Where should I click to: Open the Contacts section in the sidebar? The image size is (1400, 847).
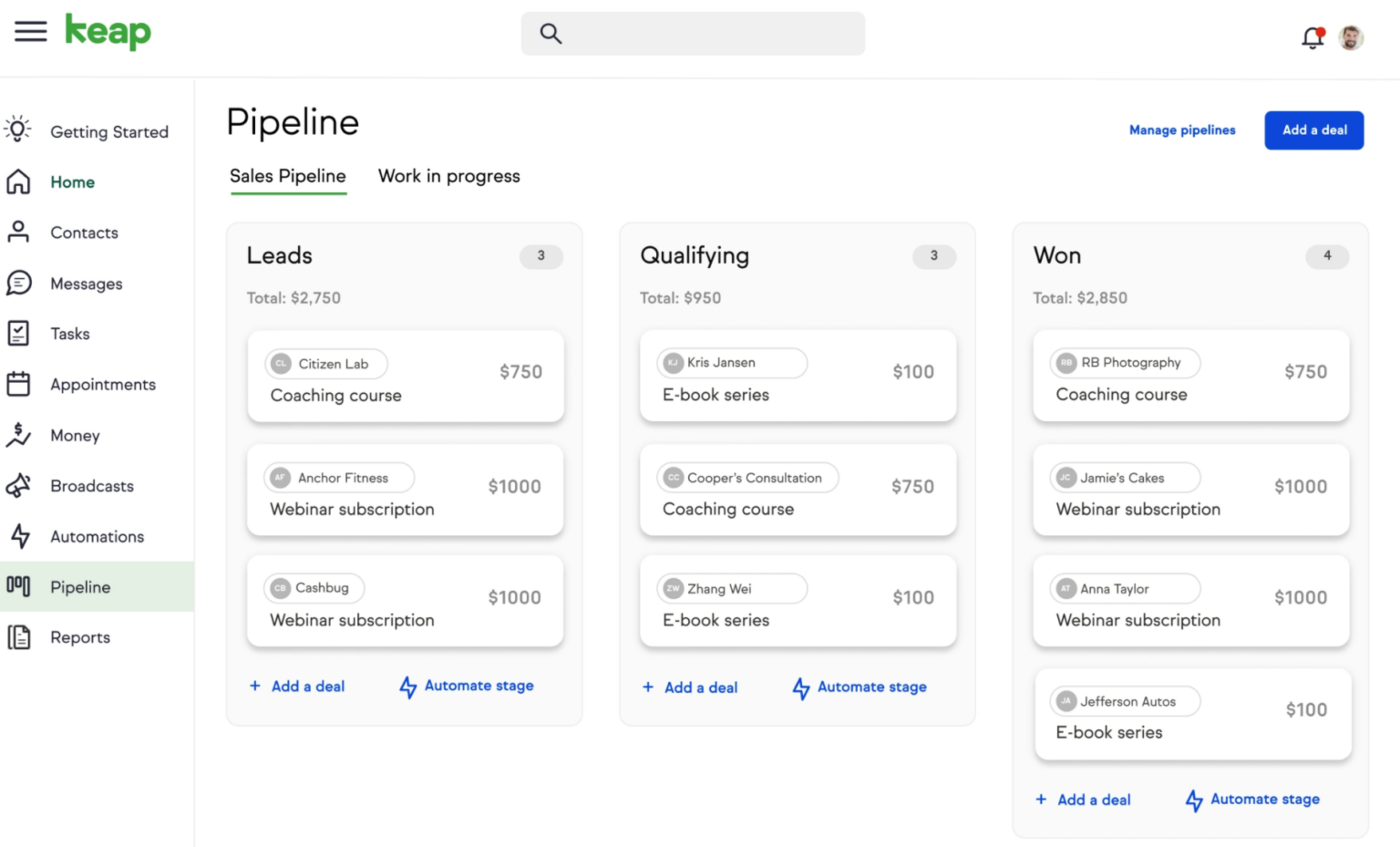19,232
